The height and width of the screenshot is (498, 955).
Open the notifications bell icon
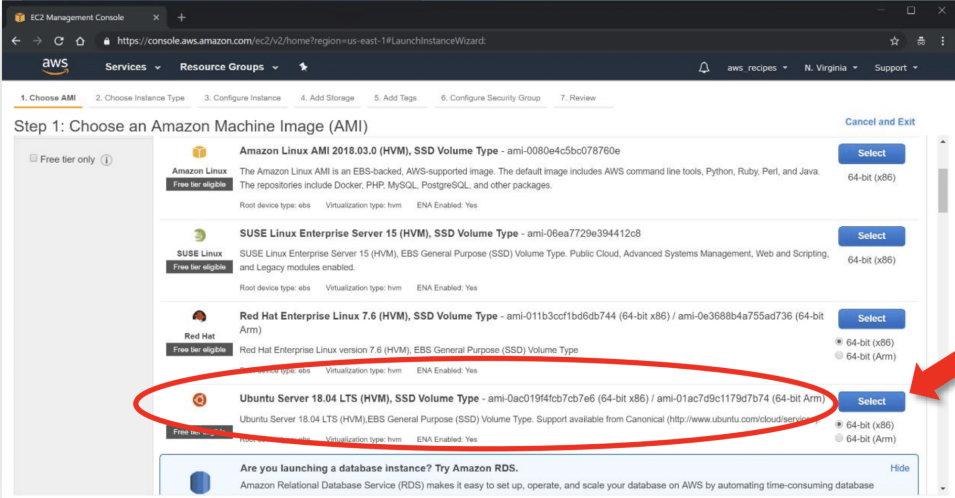(703, 68)
